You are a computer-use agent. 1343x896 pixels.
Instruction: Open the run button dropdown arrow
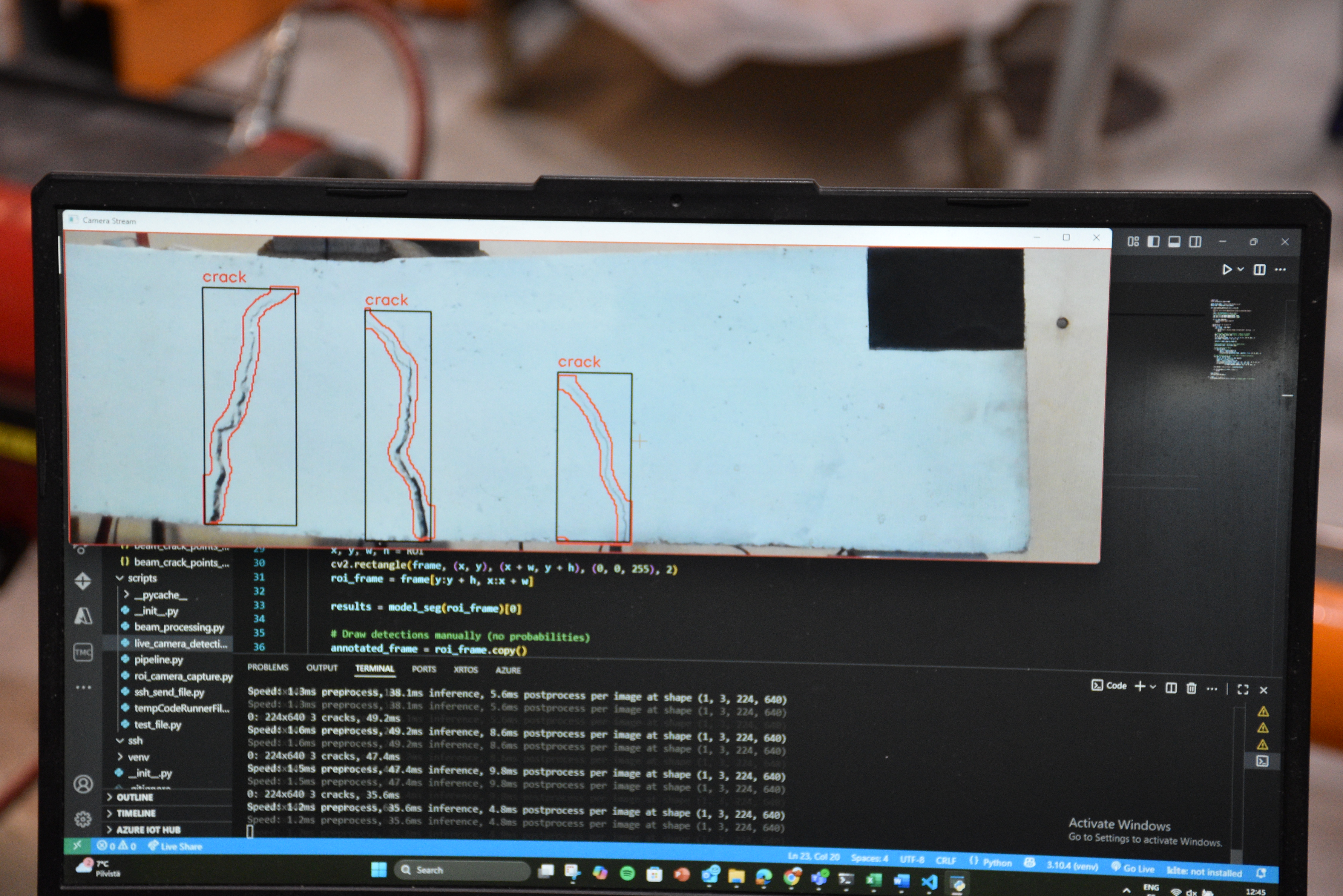point(1240,269)
